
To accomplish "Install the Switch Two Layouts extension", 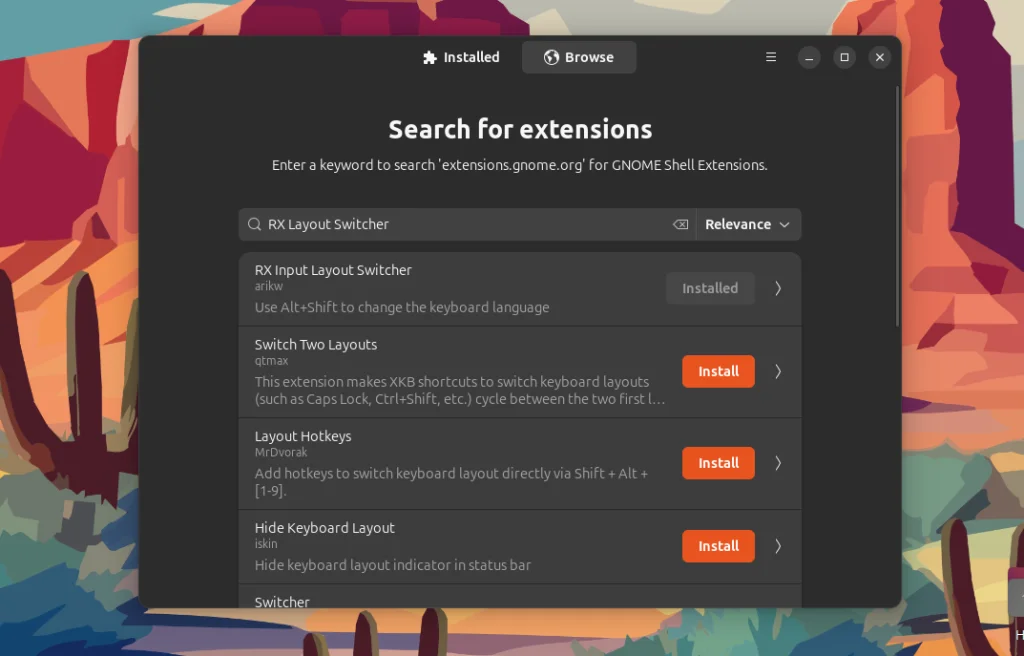I will tap(718, 371).
